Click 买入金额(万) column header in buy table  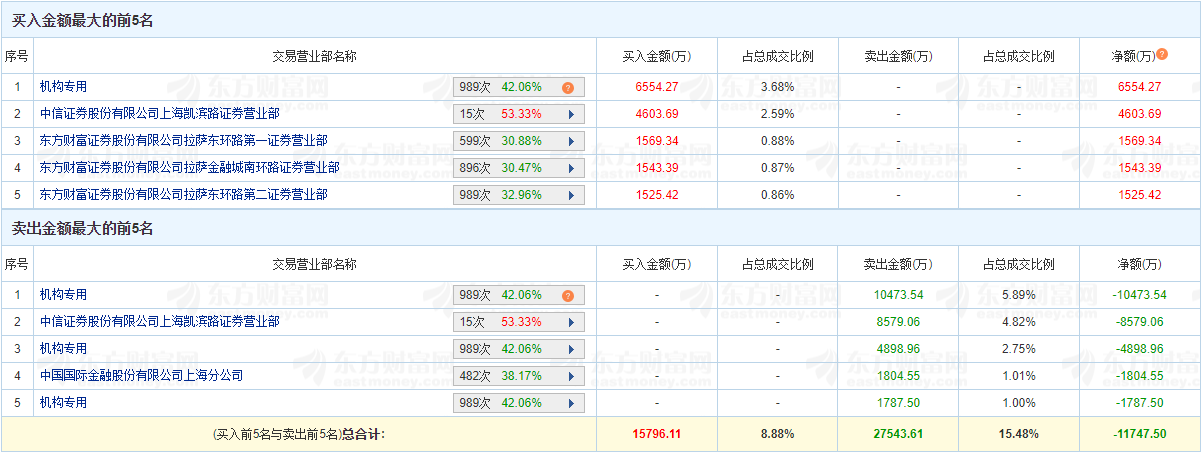point(656,56)
